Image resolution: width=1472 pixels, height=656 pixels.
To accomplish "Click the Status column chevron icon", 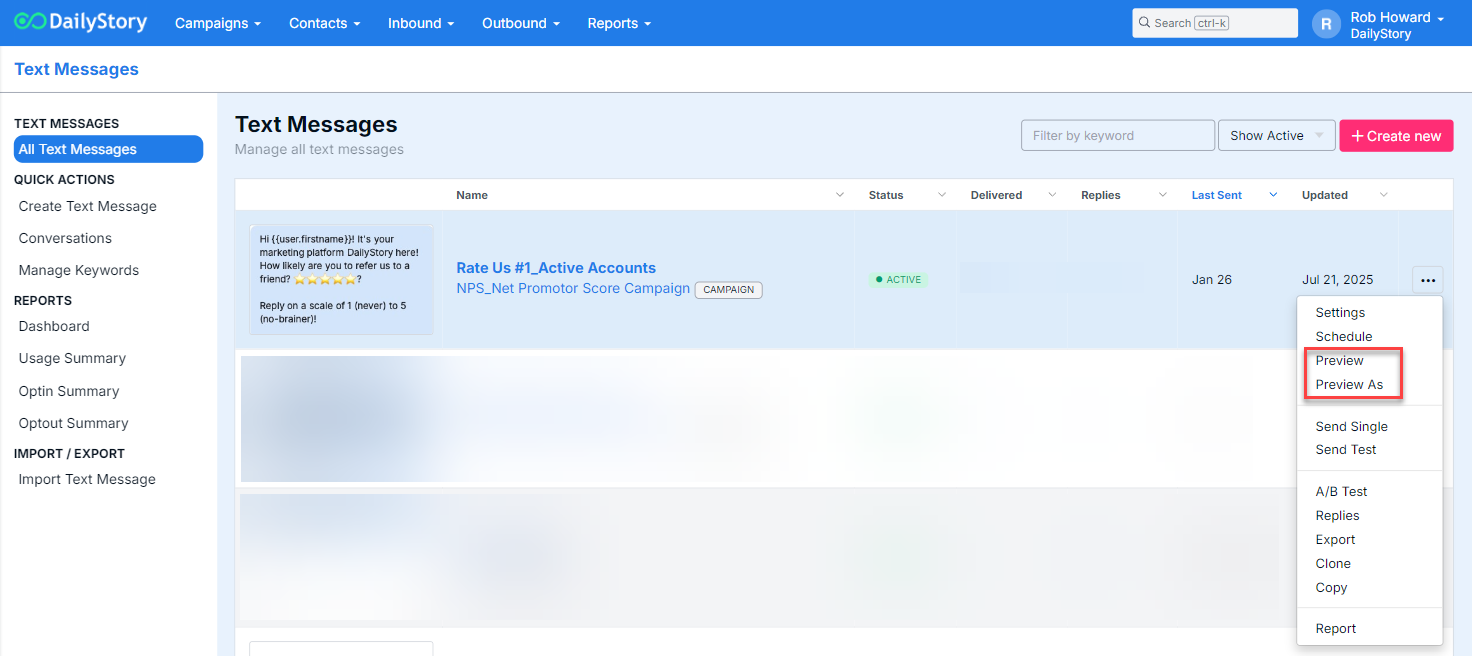I will pyautogui.click(x=942, y=195).
